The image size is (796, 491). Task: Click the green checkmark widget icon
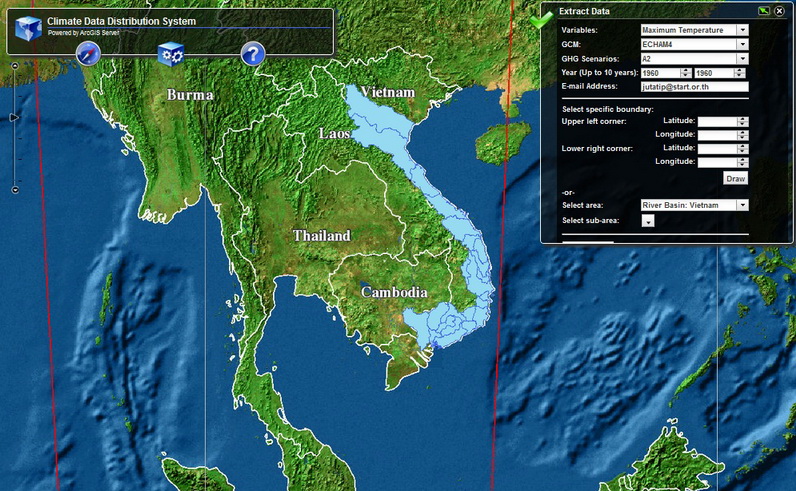[x=542, y=17]
